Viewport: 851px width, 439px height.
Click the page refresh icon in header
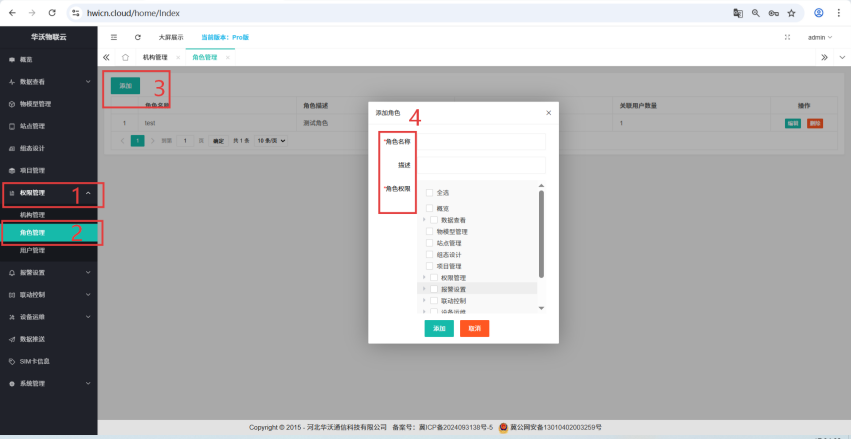[138, 37]
